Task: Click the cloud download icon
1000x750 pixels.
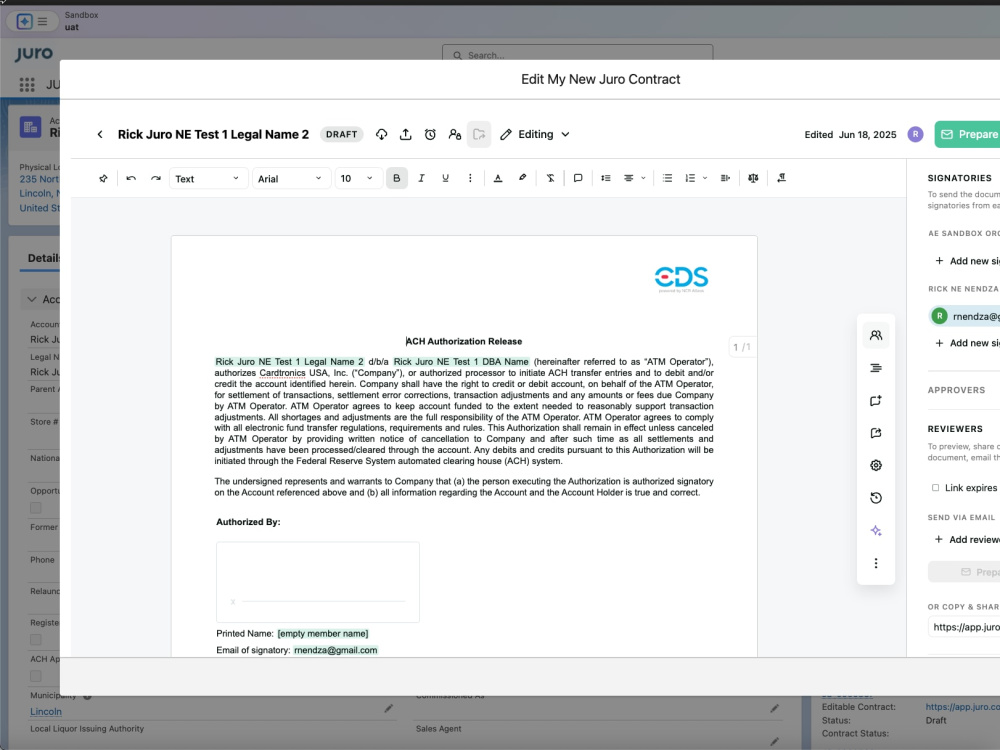Action: pyautogui.click(x=381, y=135)
